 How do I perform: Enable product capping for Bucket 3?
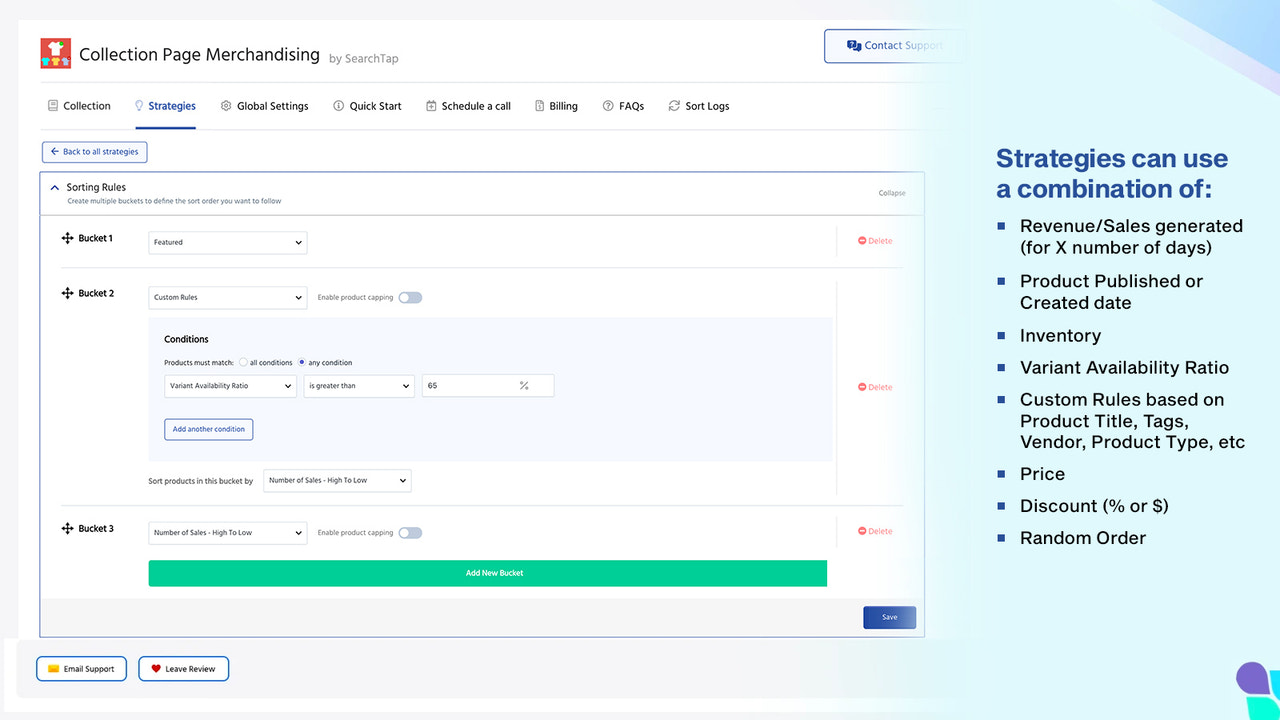pos(410,532)
